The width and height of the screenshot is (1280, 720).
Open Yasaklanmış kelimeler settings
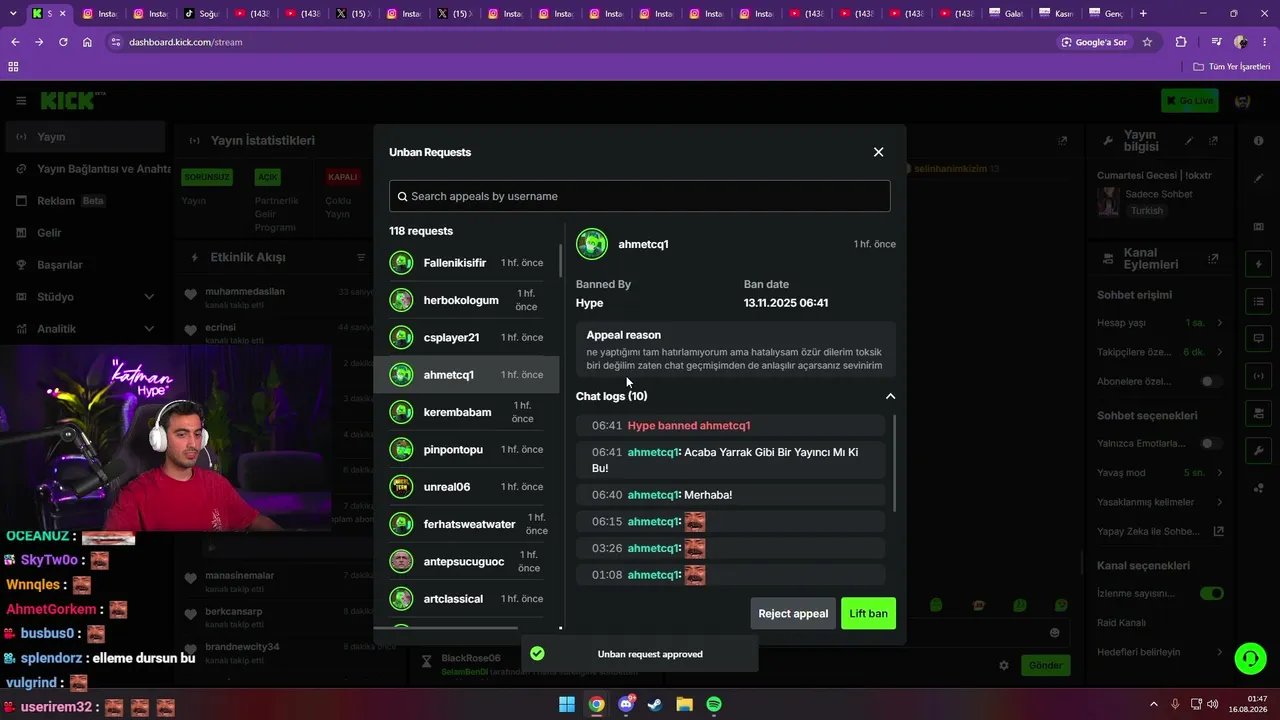click(1220, 502)
